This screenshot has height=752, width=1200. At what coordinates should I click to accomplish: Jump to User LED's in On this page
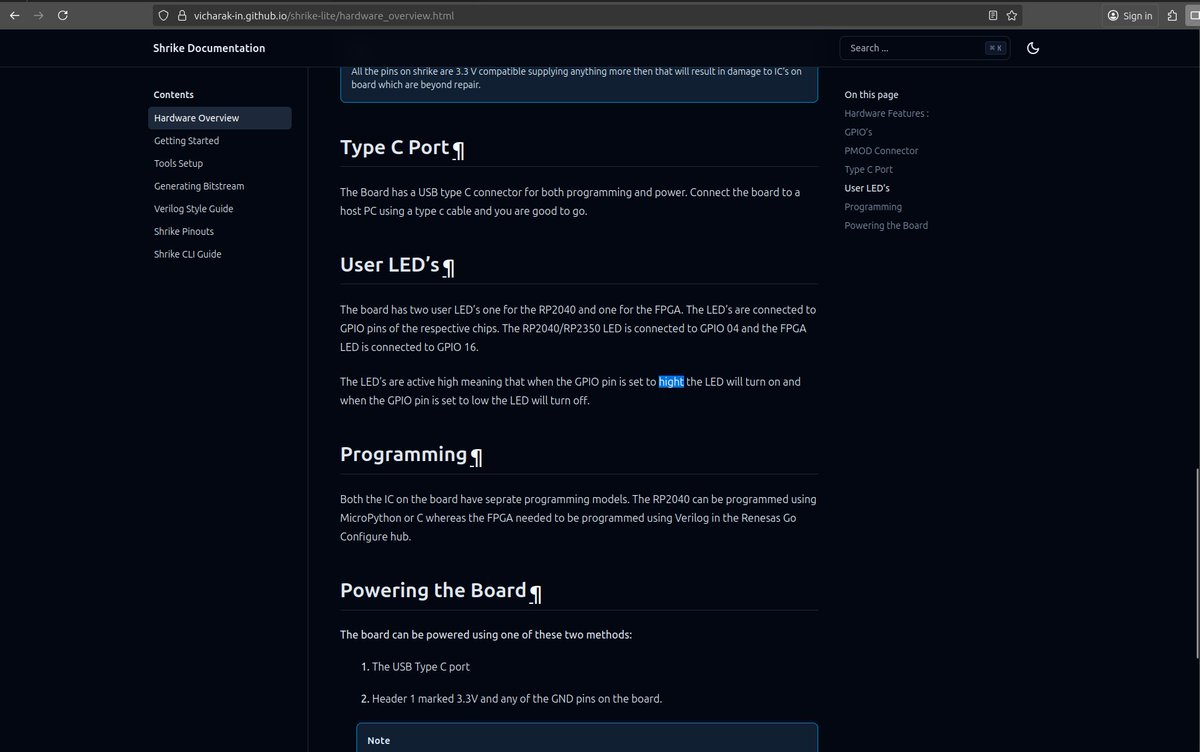coord(867,188)
